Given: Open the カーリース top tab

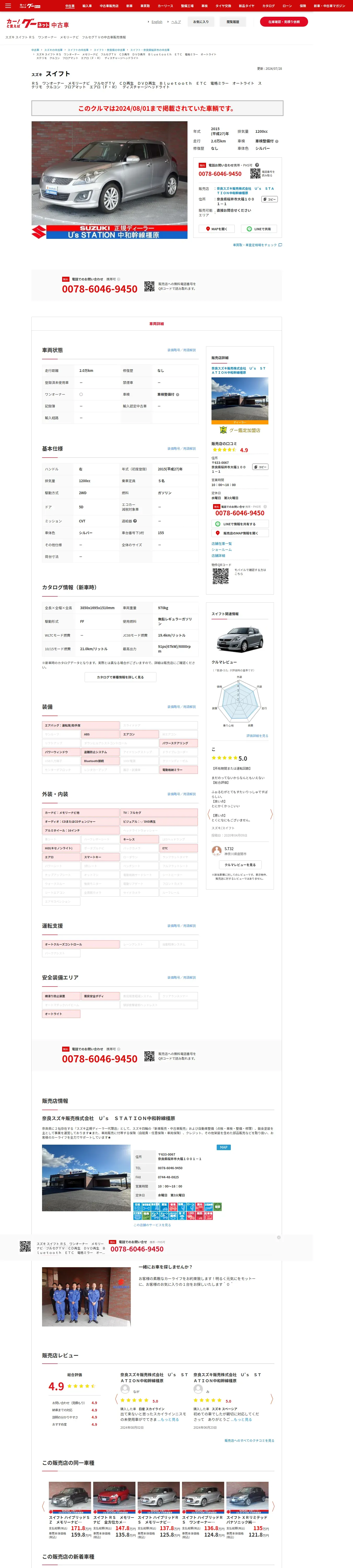Looking at the screenshot, I should (165, 5).
